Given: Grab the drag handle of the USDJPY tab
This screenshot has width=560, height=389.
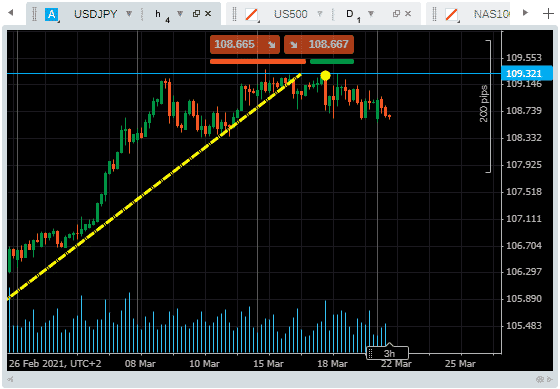Looking at the screenshot, I should [35, 14].
